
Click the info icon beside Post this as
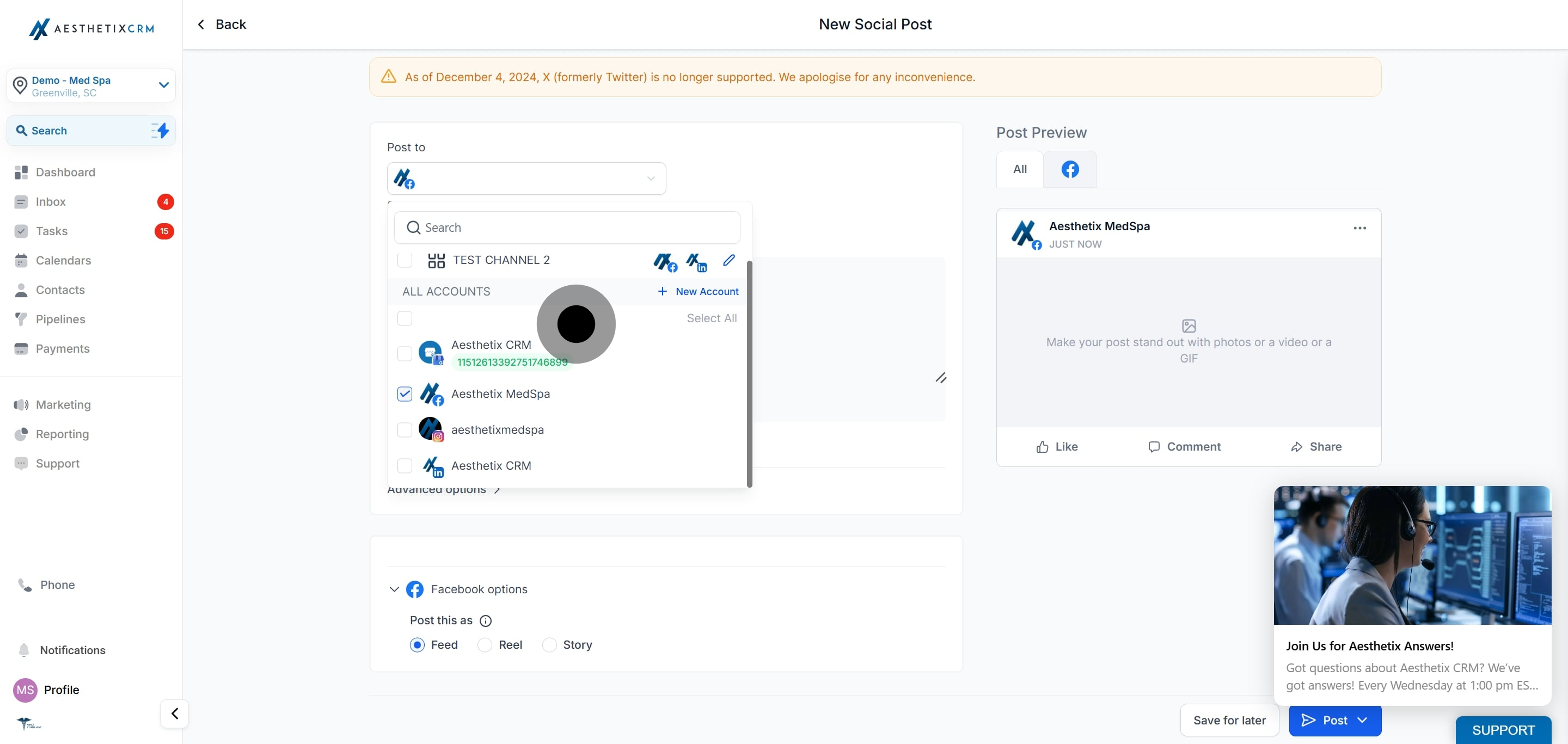pos(485,620)
